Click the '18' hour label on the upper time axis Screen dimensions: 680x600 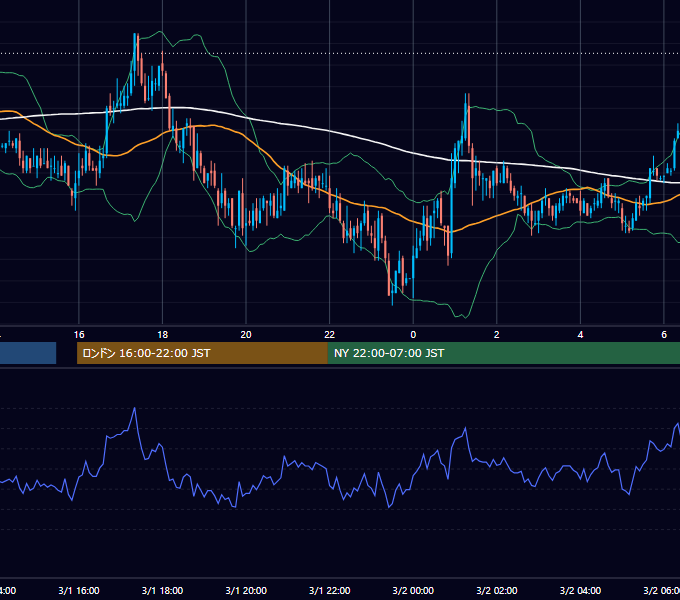[x=162, y=335]
